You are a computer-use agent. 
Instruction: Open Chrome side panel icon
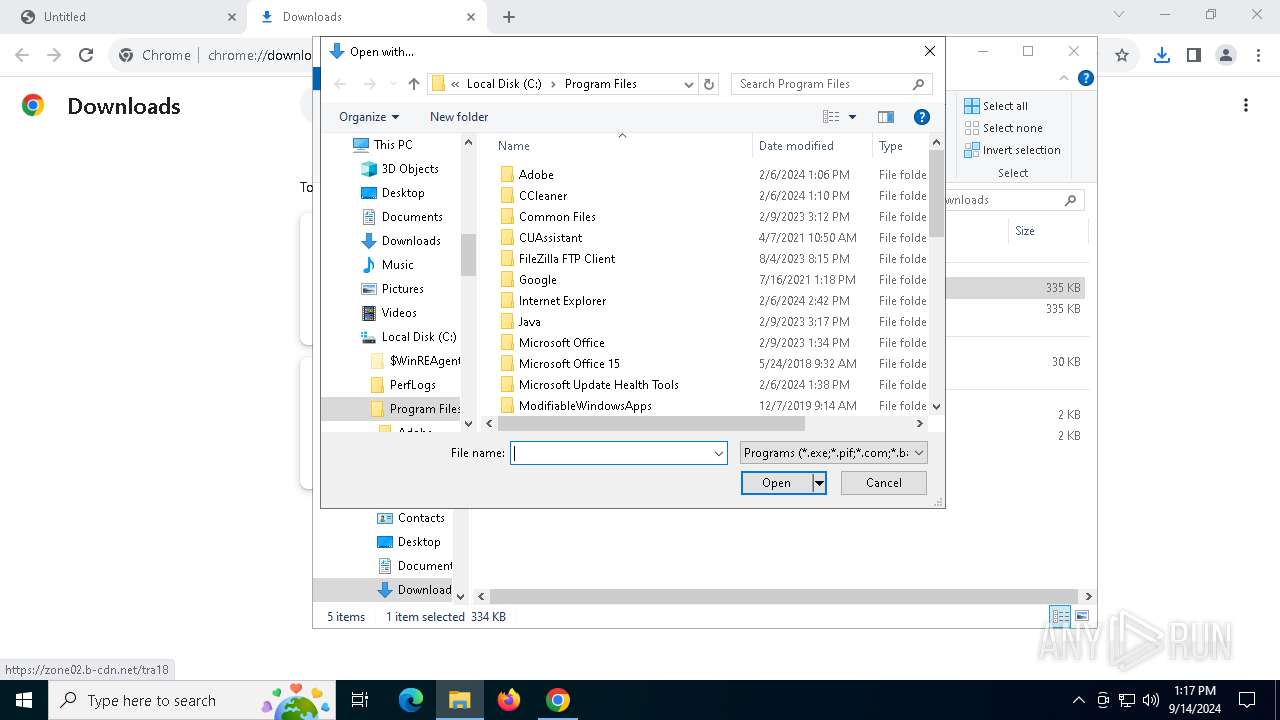pyautogui.click(x=1193, y=55)
